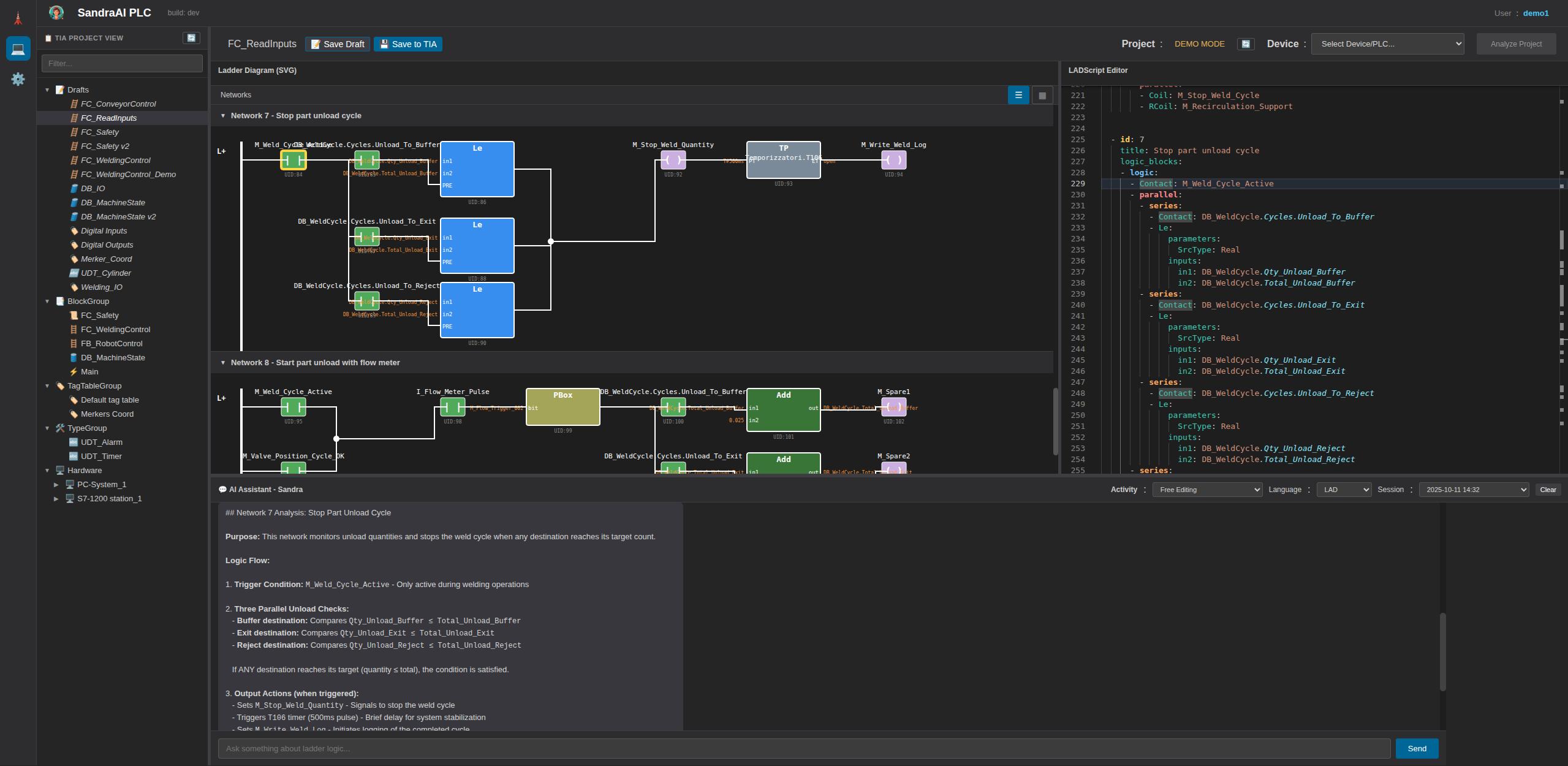
Task: Select the laptop workspace icon in left sidebar
Action: (x=18, y=48)
